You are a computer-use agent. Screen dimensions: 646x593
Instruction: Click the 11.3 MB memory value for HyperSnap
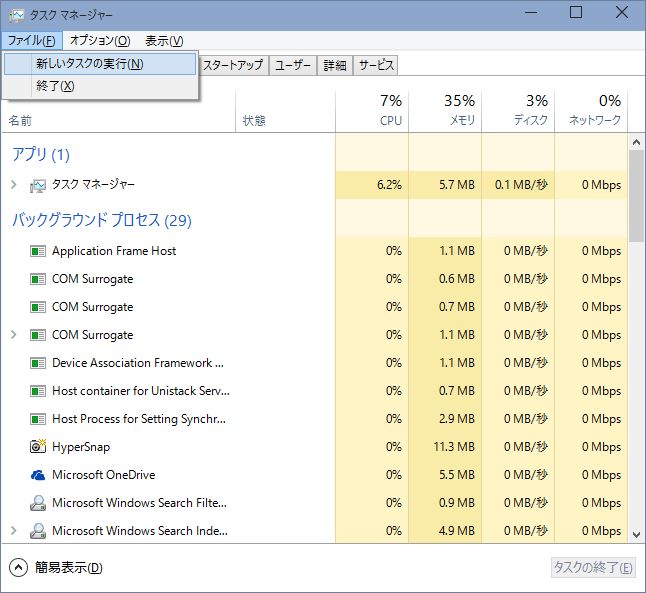[454, 447]
